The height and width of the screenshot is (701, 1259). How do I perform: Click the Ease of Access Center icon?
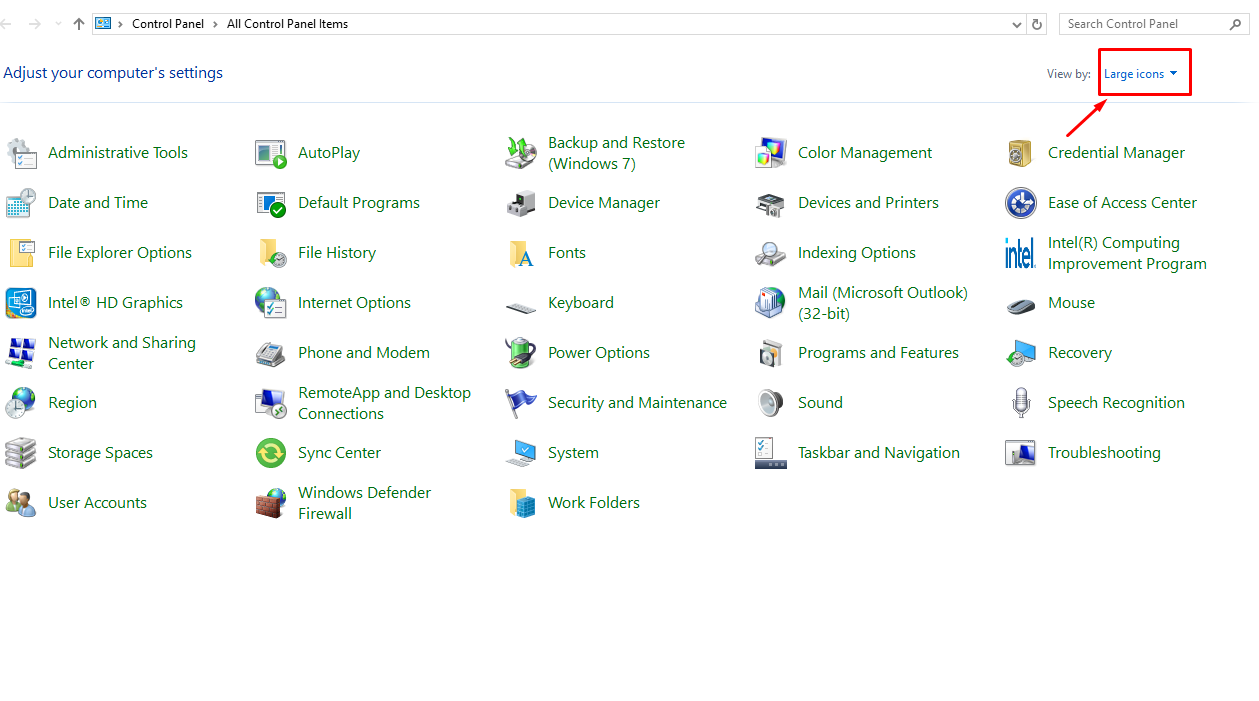[1021, 203]
